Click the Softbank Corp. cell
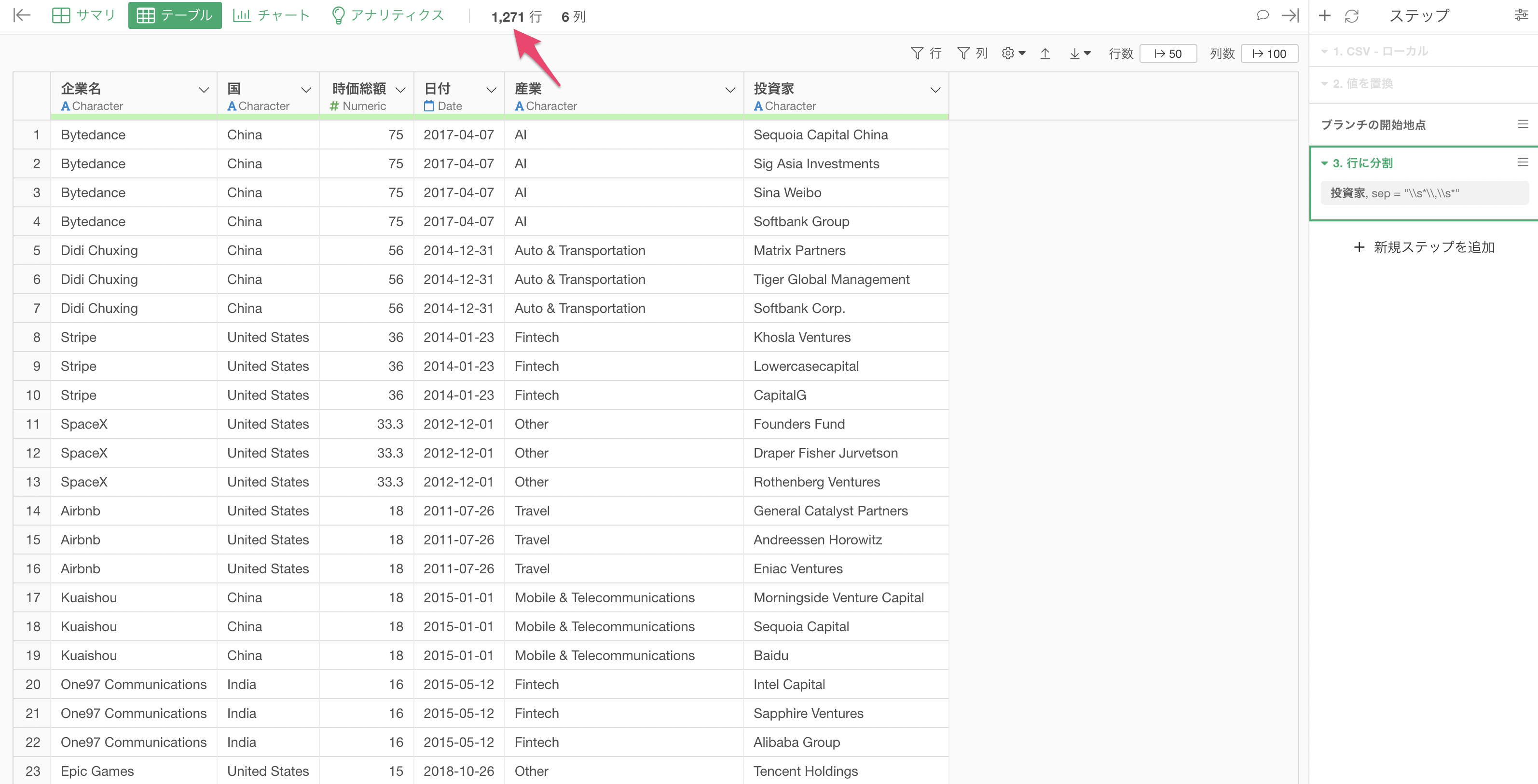Image resolution: width=1538 pixels, height=784 pixels. 846,309
